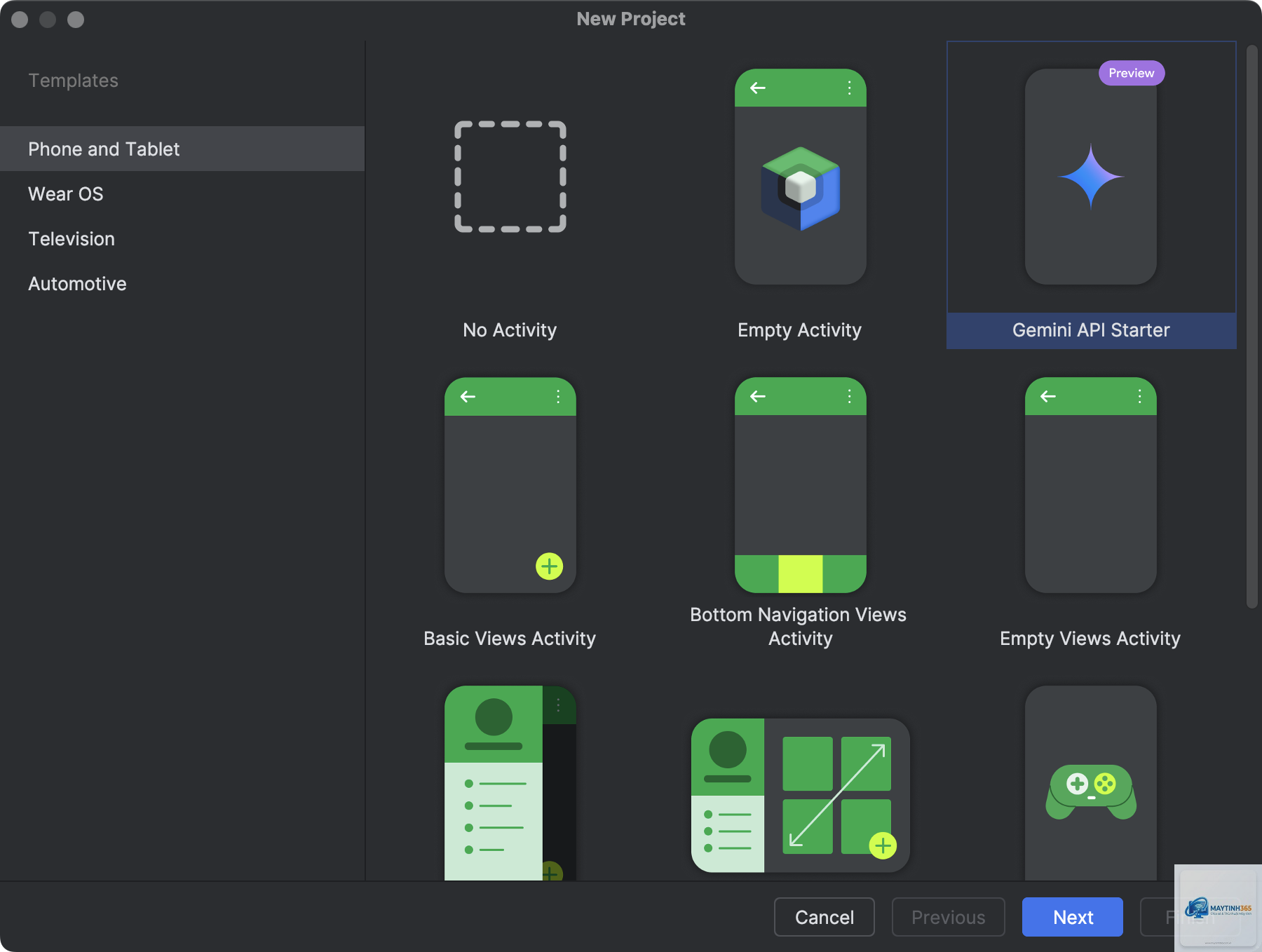
Task: Close the New Project window
Action: coord(20,20)
